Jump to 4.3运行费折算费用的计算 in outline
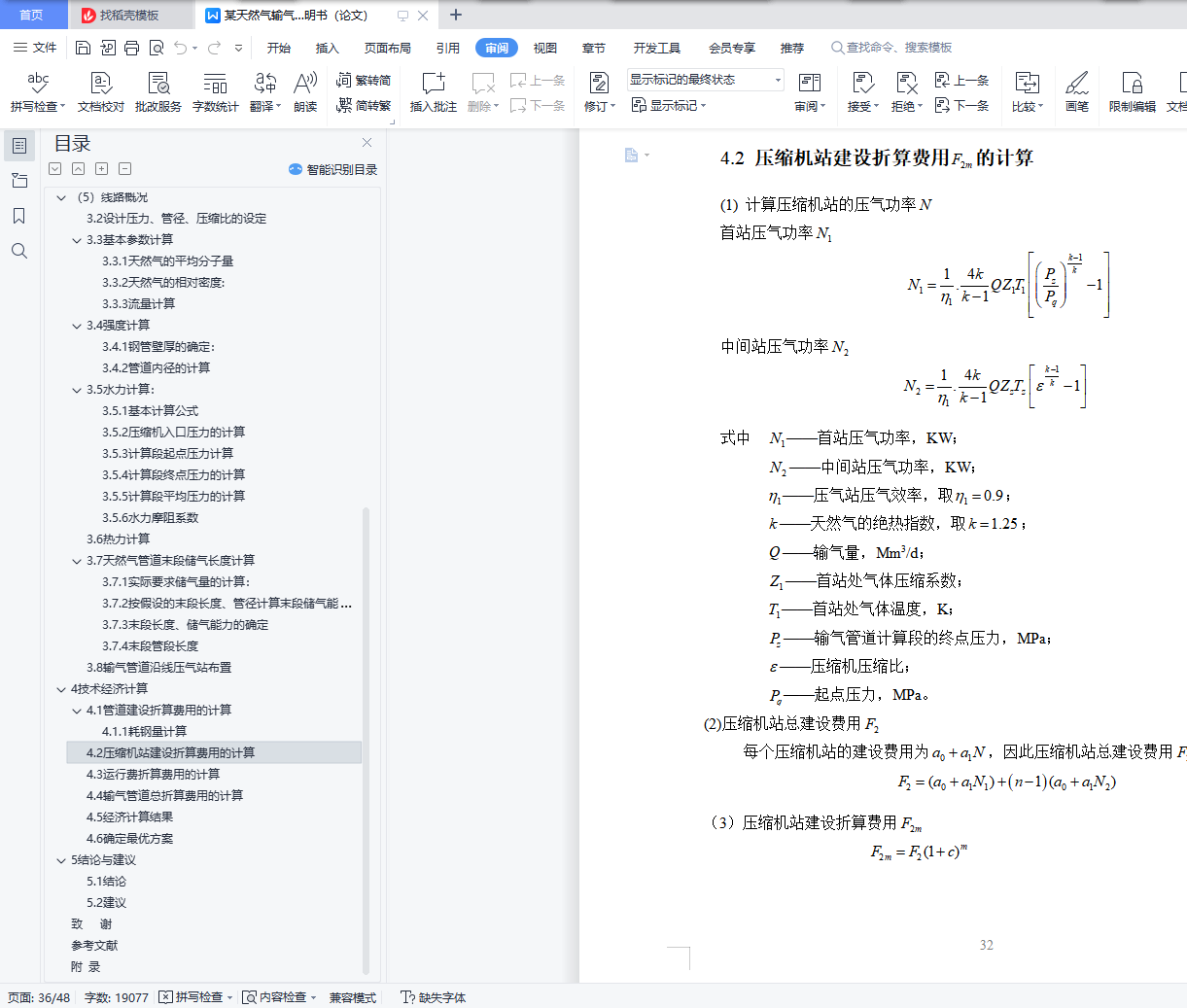The height and width of the screenshot is (1008, 1187). (153, 775)
